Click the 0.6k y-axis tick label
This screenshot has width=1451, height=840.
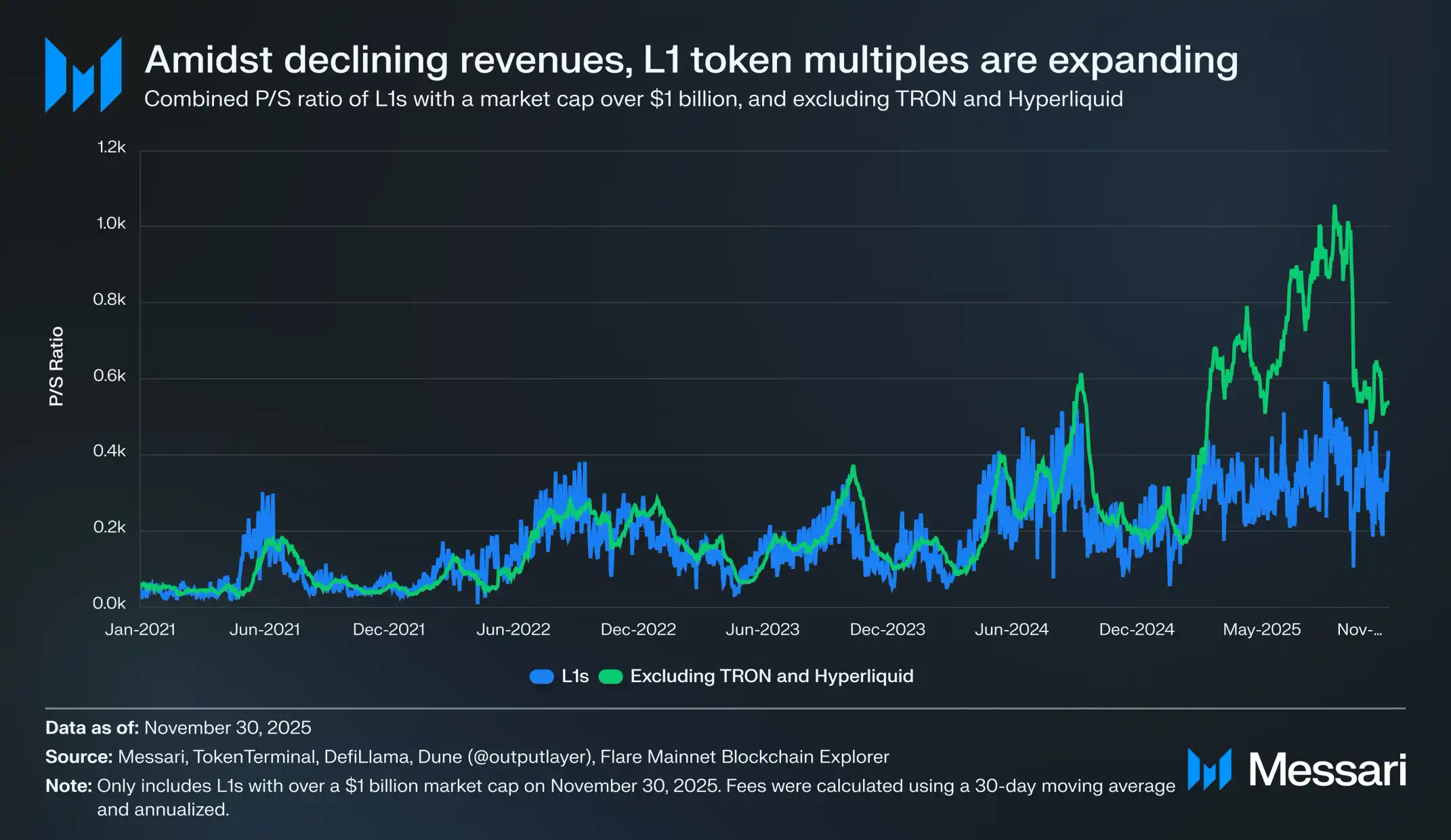pyautogui.click(x=110, y=376)
